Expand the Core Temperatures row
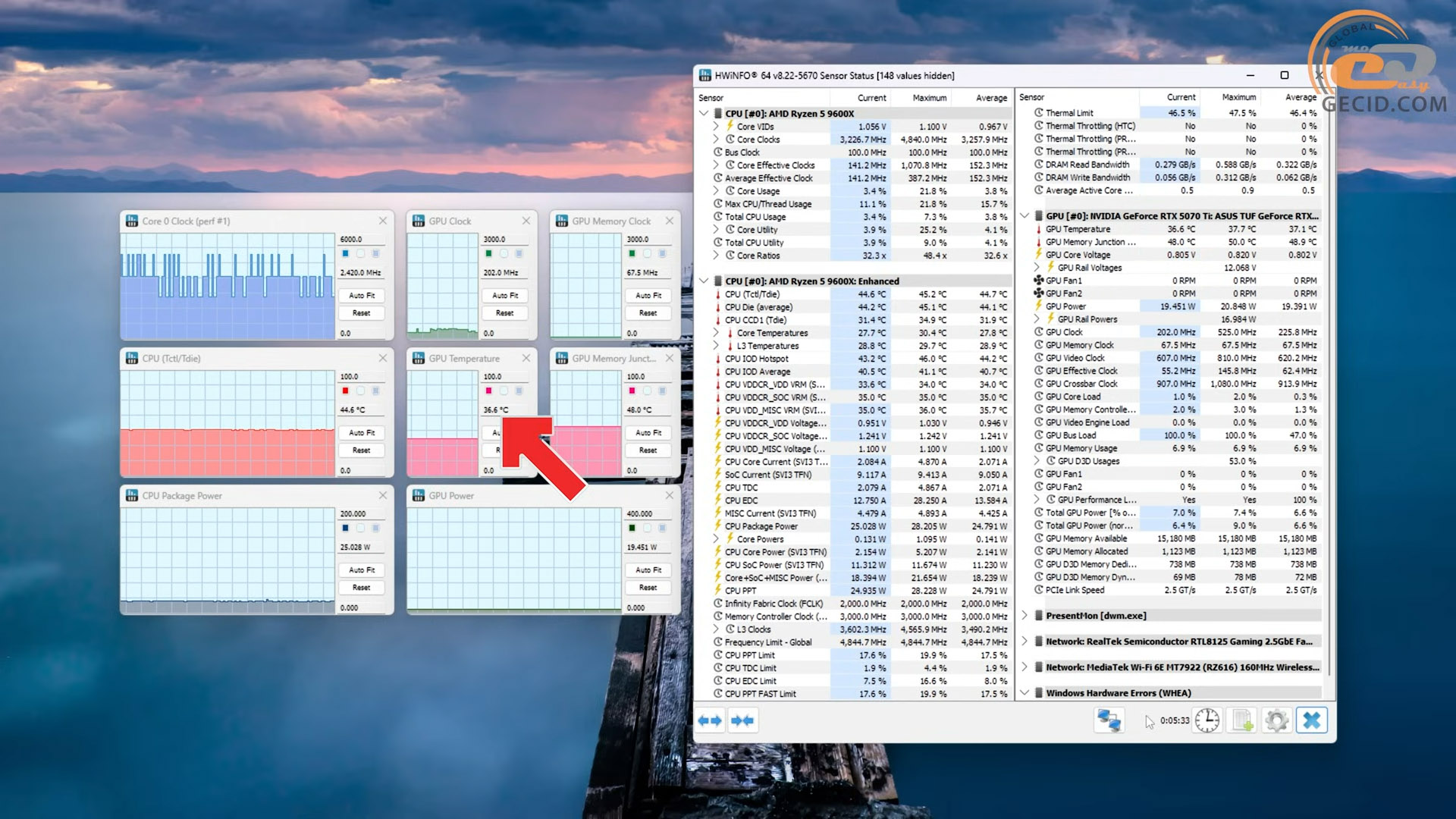The width and height of the screenshot is (1456, 819). (x=716, y=333)
